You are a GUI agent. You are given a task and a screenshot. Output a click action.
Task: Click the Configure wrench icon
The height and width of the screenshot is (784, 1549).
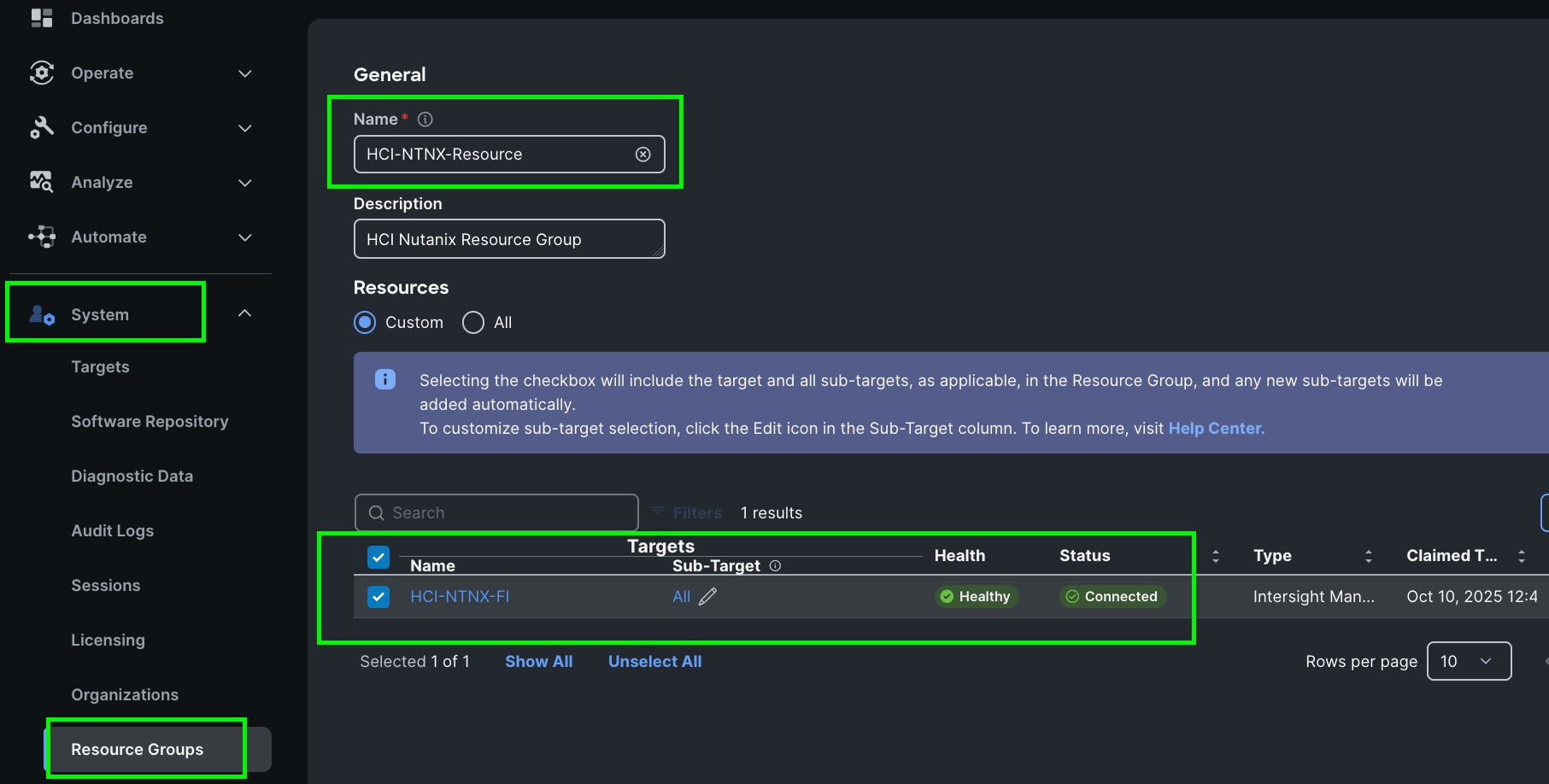pyautogui.click(x=40, y=127)
